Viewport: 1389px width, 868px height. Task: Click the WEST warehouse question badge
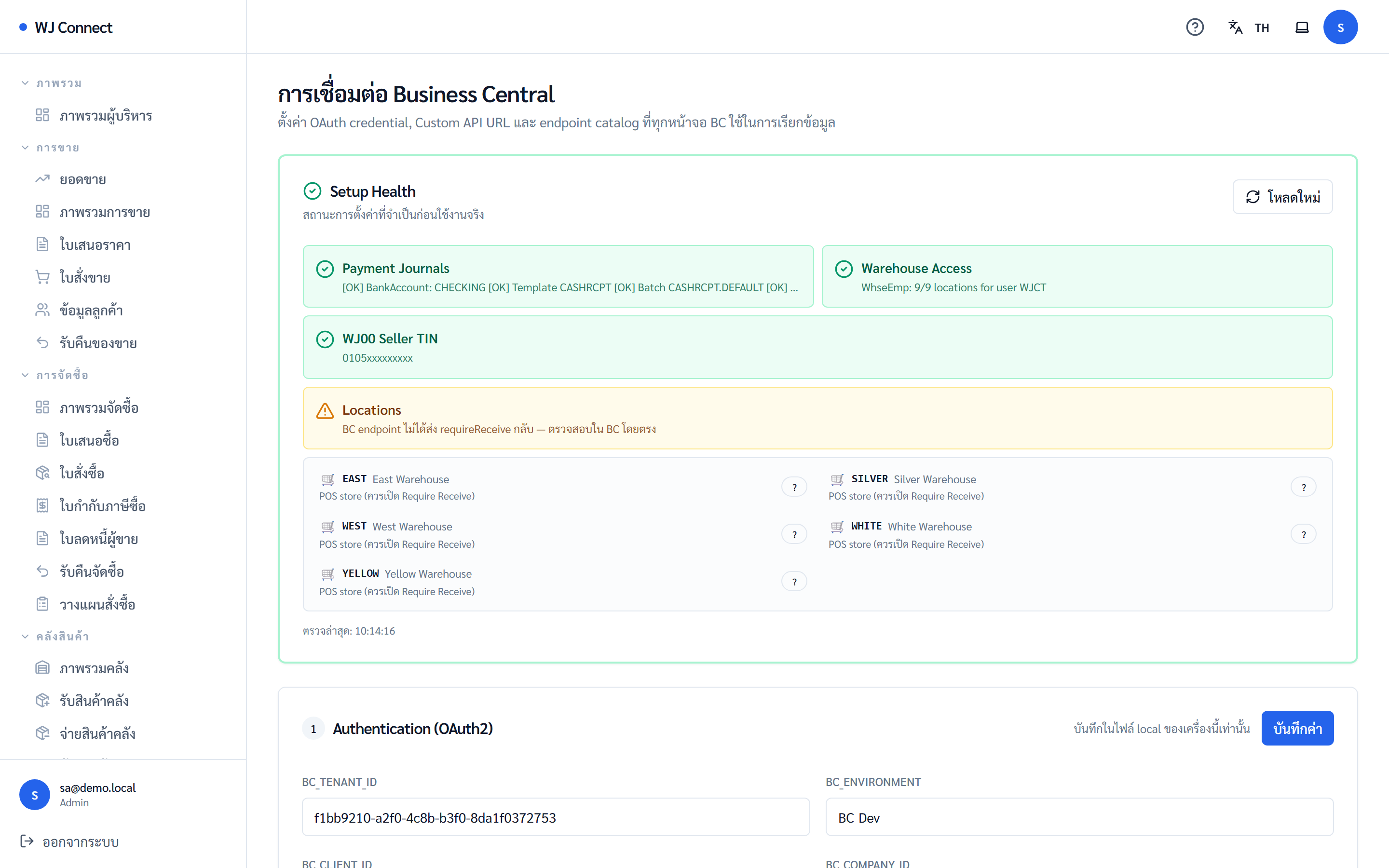point(794,534)
